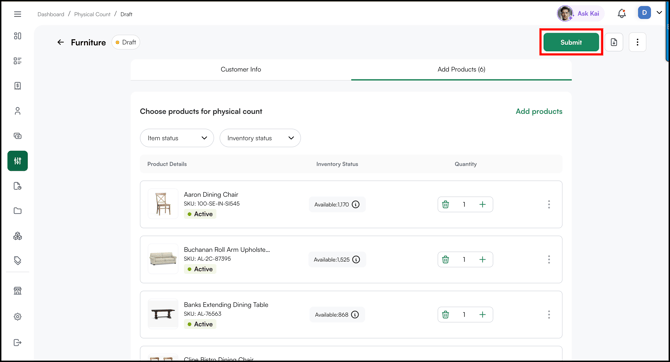Open Aaron Dining Chair row options menu
Screen dimensions: 670x362
coord(549,204)
